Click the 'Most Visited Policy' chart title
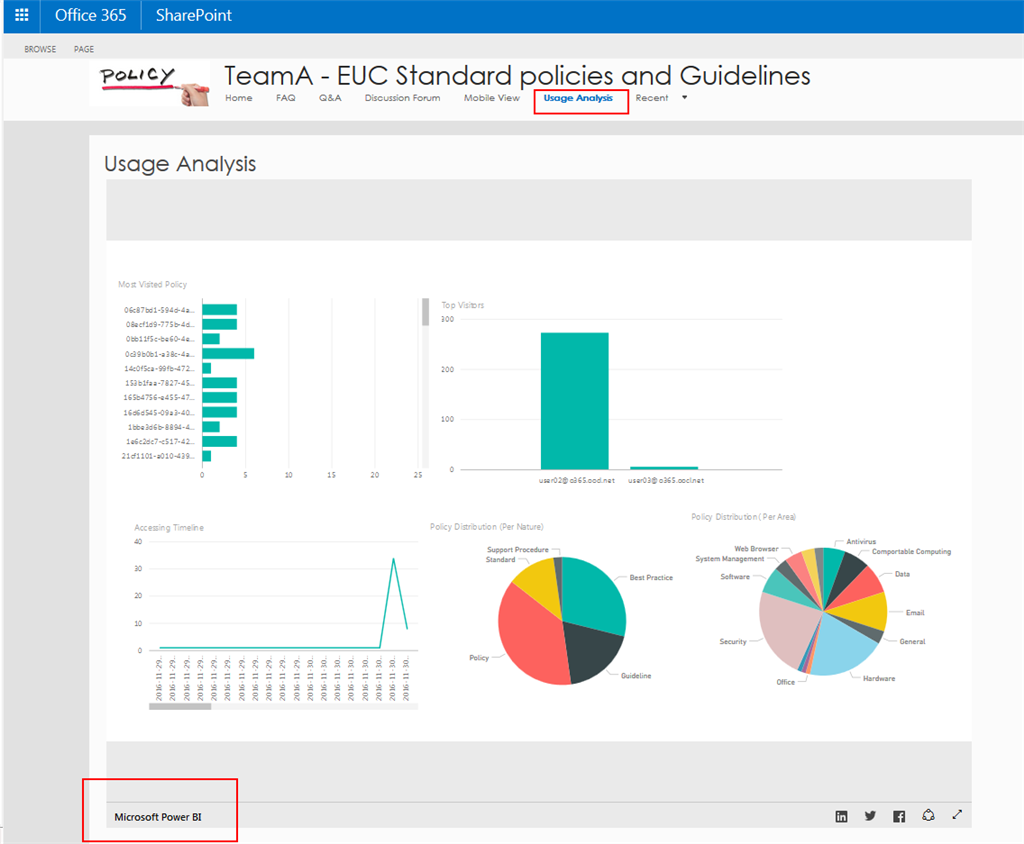The width and height of the screenshot is (1024, 844). pyautogui.click(x=152, y=284)
